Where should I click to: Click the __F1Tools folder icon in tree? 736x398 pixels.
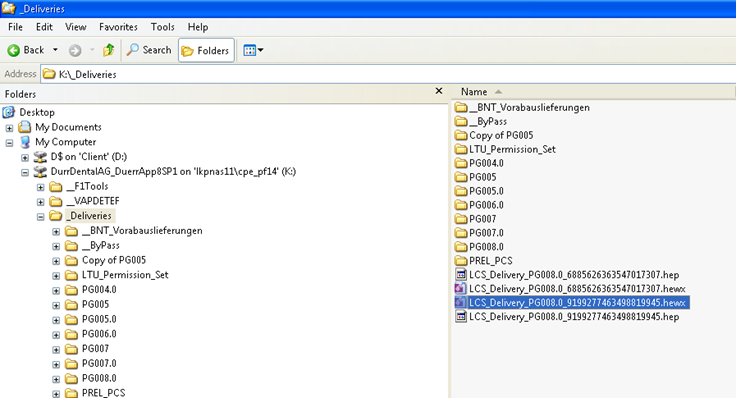pyautogui.click(x=56, y=187)
